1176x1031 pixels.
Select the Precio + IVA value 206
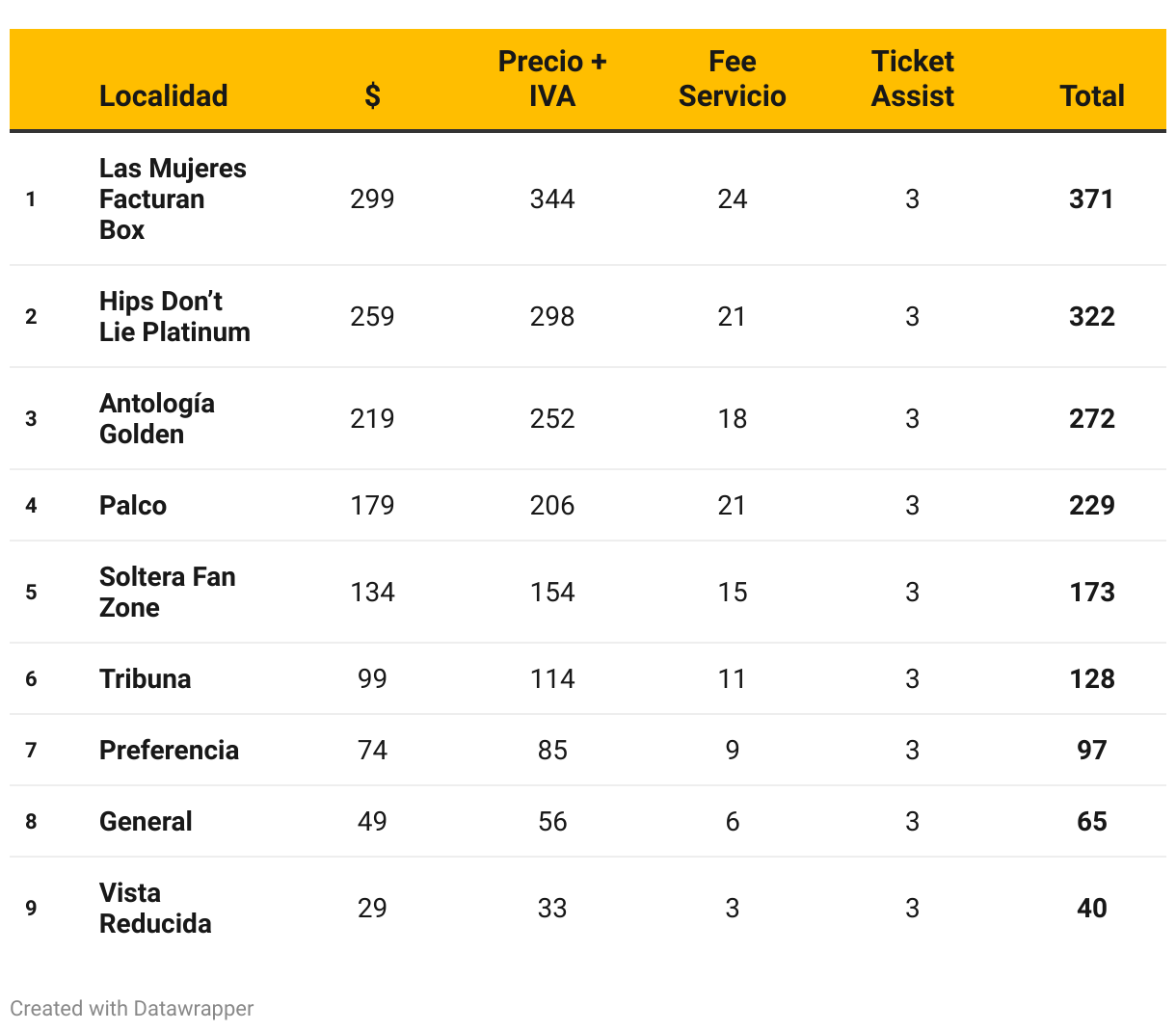pos(552,505)
